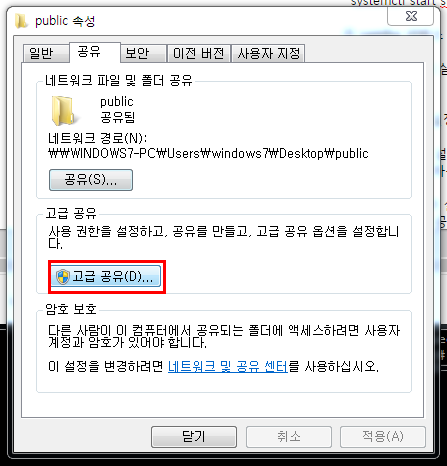Close the public 속성 dialog with X
This screenshot has height=466, width=447.
click(410, 16)
